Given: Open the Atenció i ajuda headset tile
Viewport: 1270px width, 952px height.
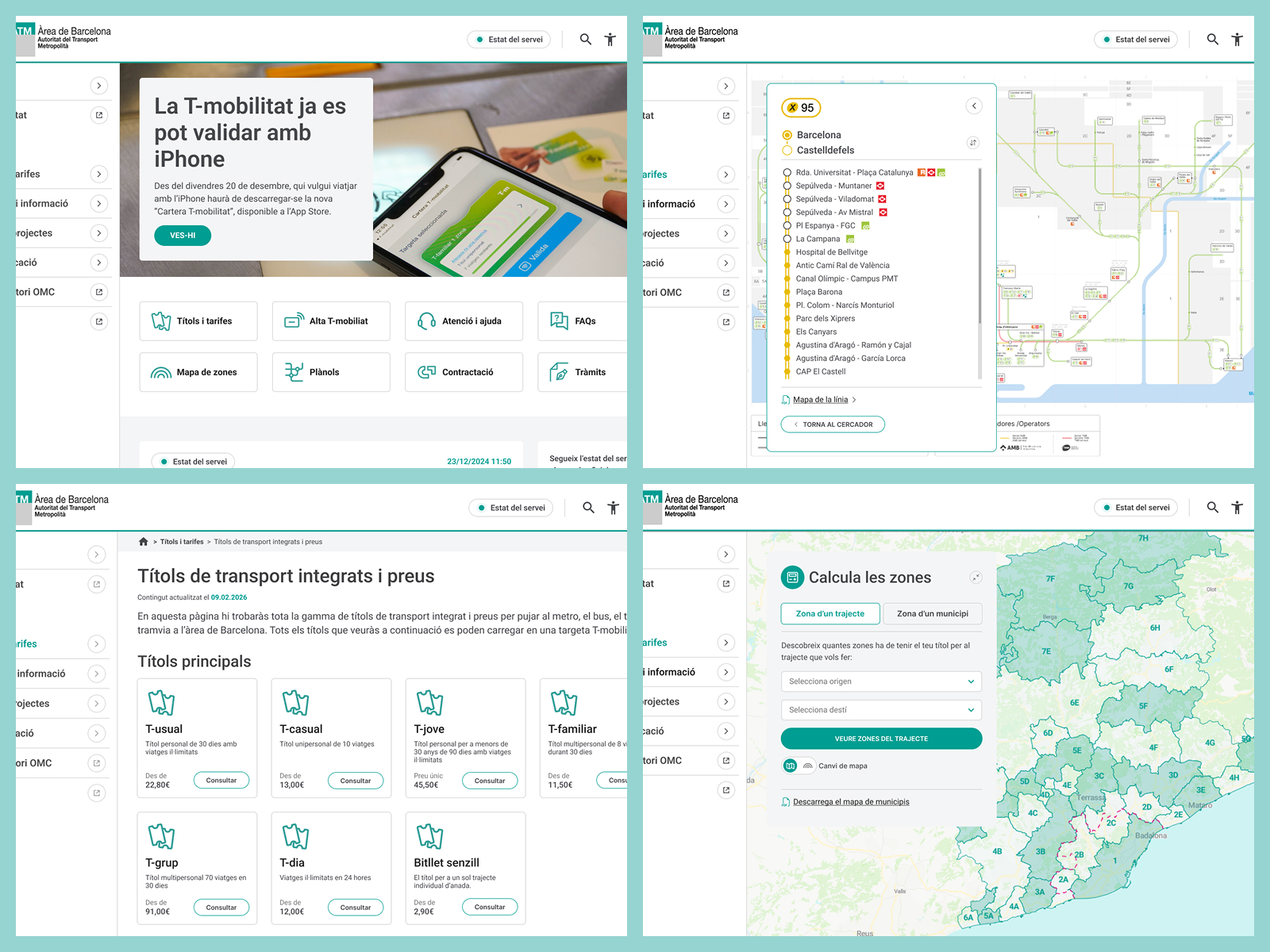Looking at the screenshot, I should click(464, 321).
